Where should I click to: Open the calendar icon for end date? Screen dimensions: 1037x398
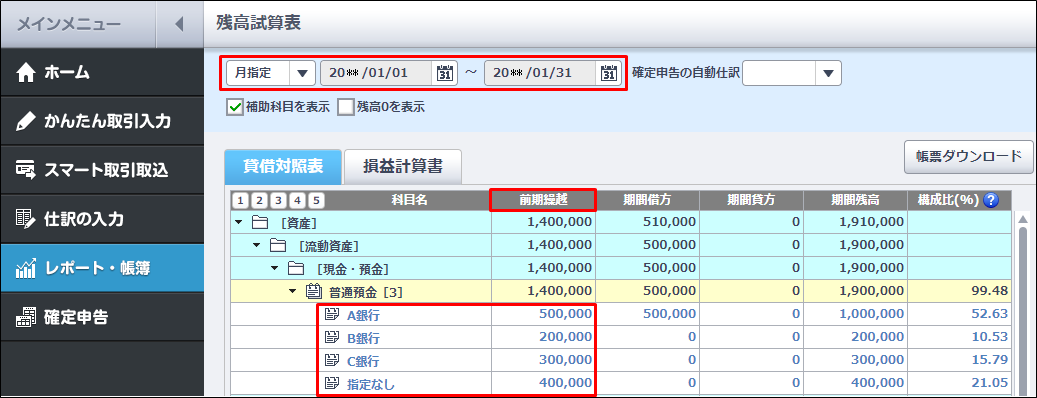608,73
